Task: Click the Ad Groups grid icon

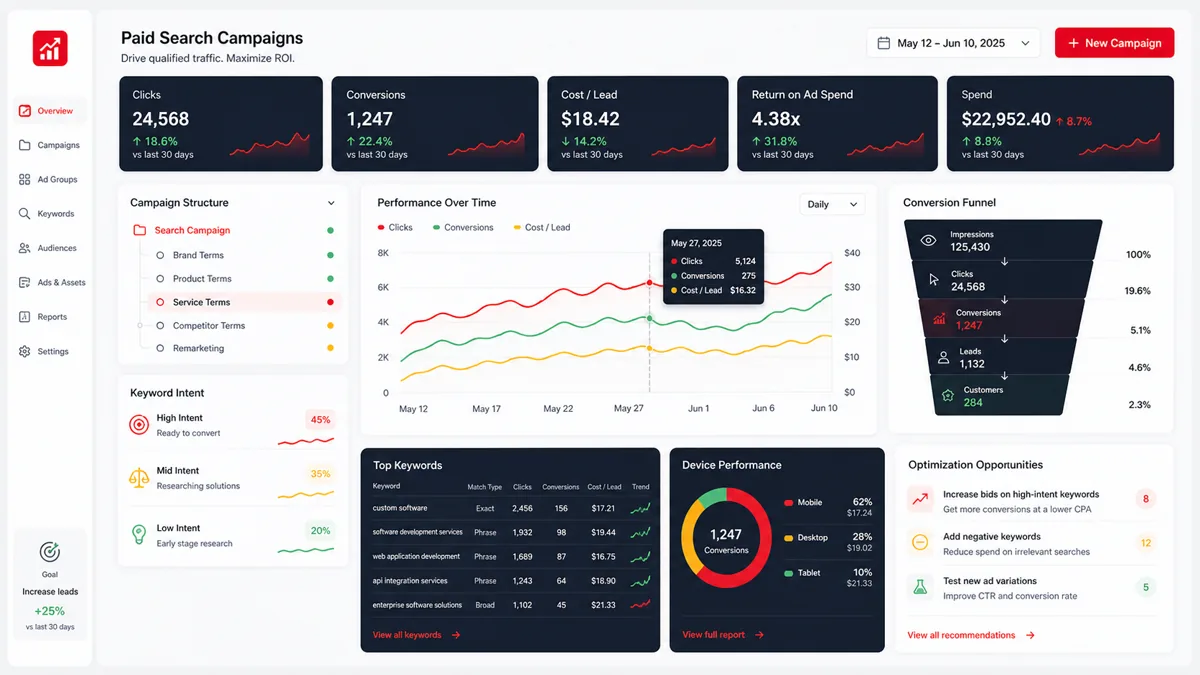Action: coord(25,179)
